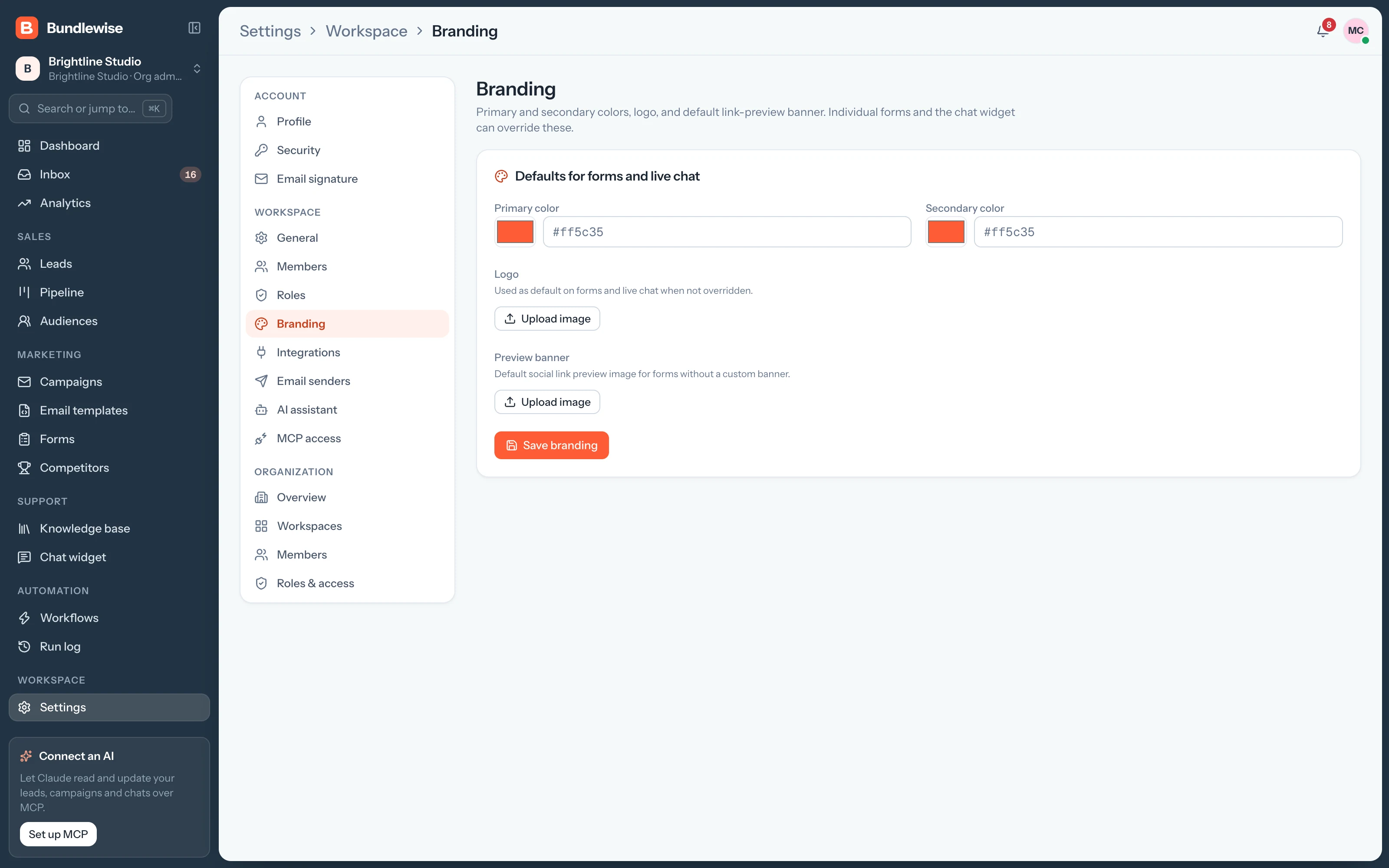Open the Primary color swatch picker
Image resolution: width=1389 pixels, height=868 pixels.
[515, 232]
